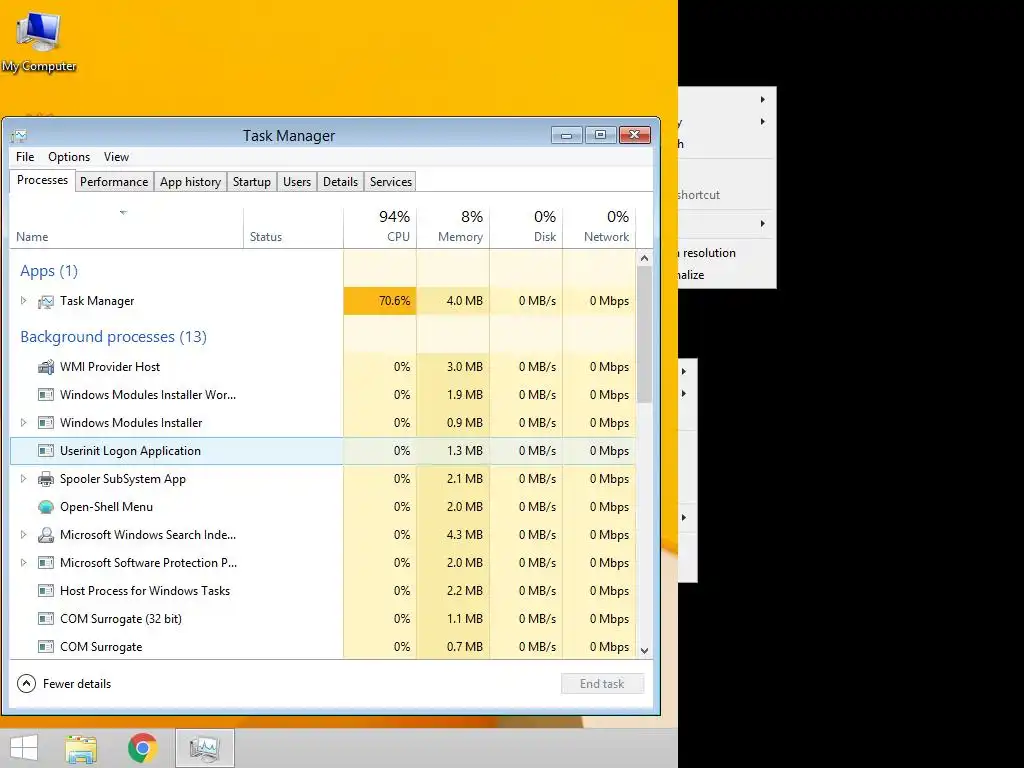Click the 4.3 MB memory cell

pos(453,535)
